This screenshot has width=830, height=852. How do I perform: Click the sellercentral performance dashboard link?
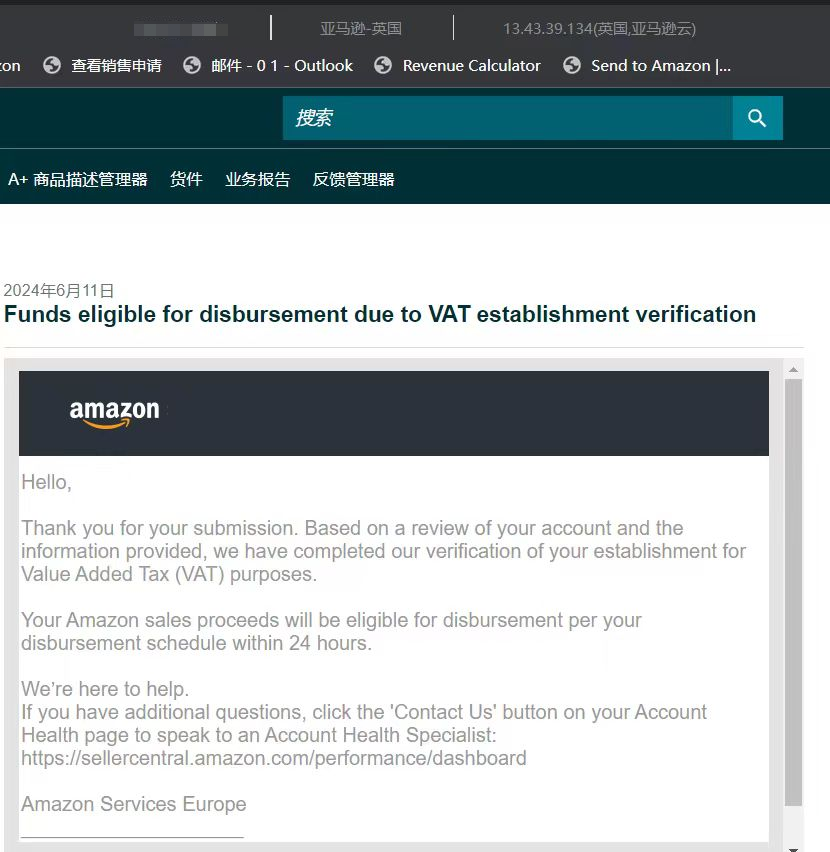click(274, 758)
